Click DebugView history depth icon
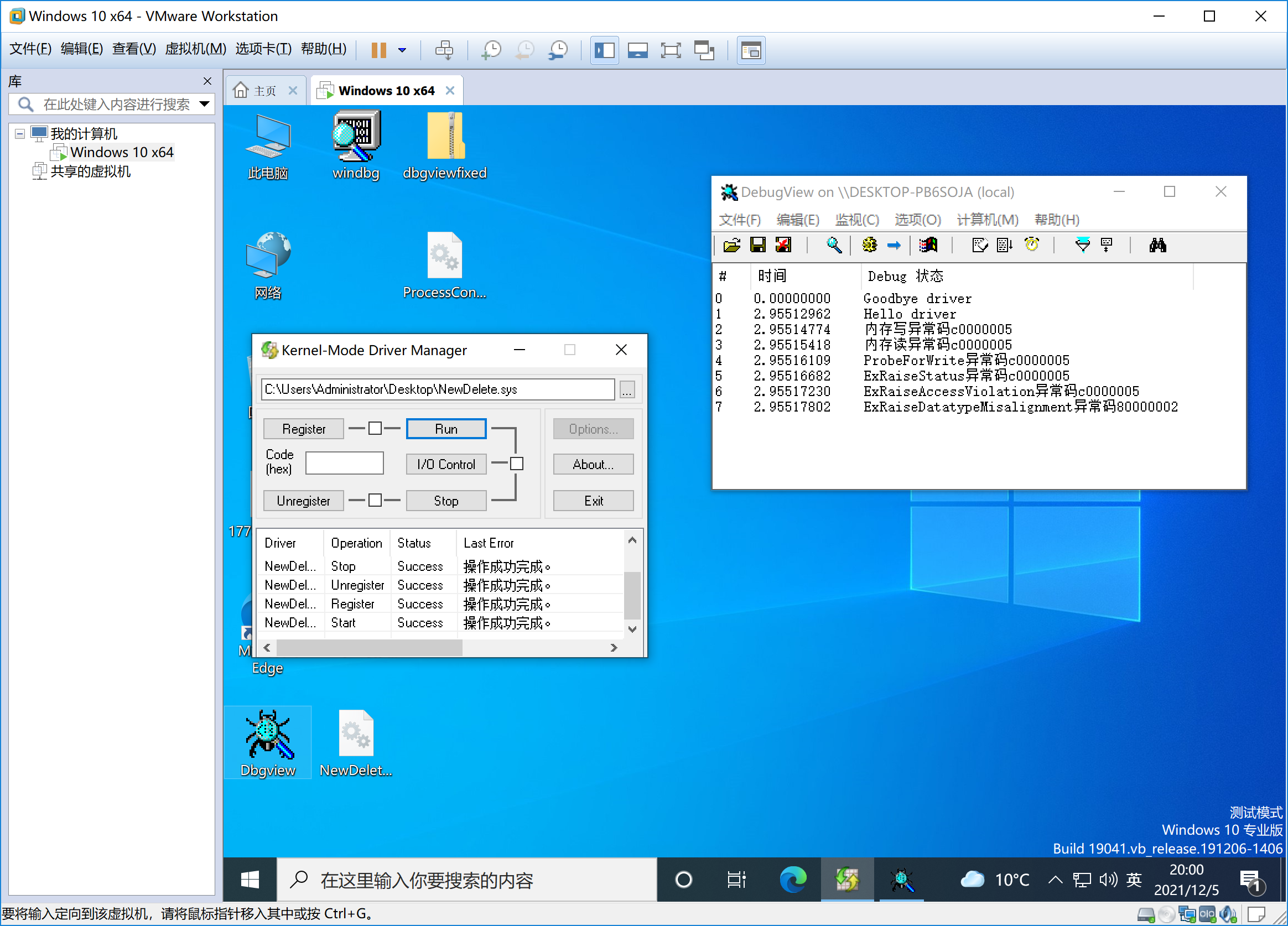This screenshot has height=926, width=1288. coord(980,244)
